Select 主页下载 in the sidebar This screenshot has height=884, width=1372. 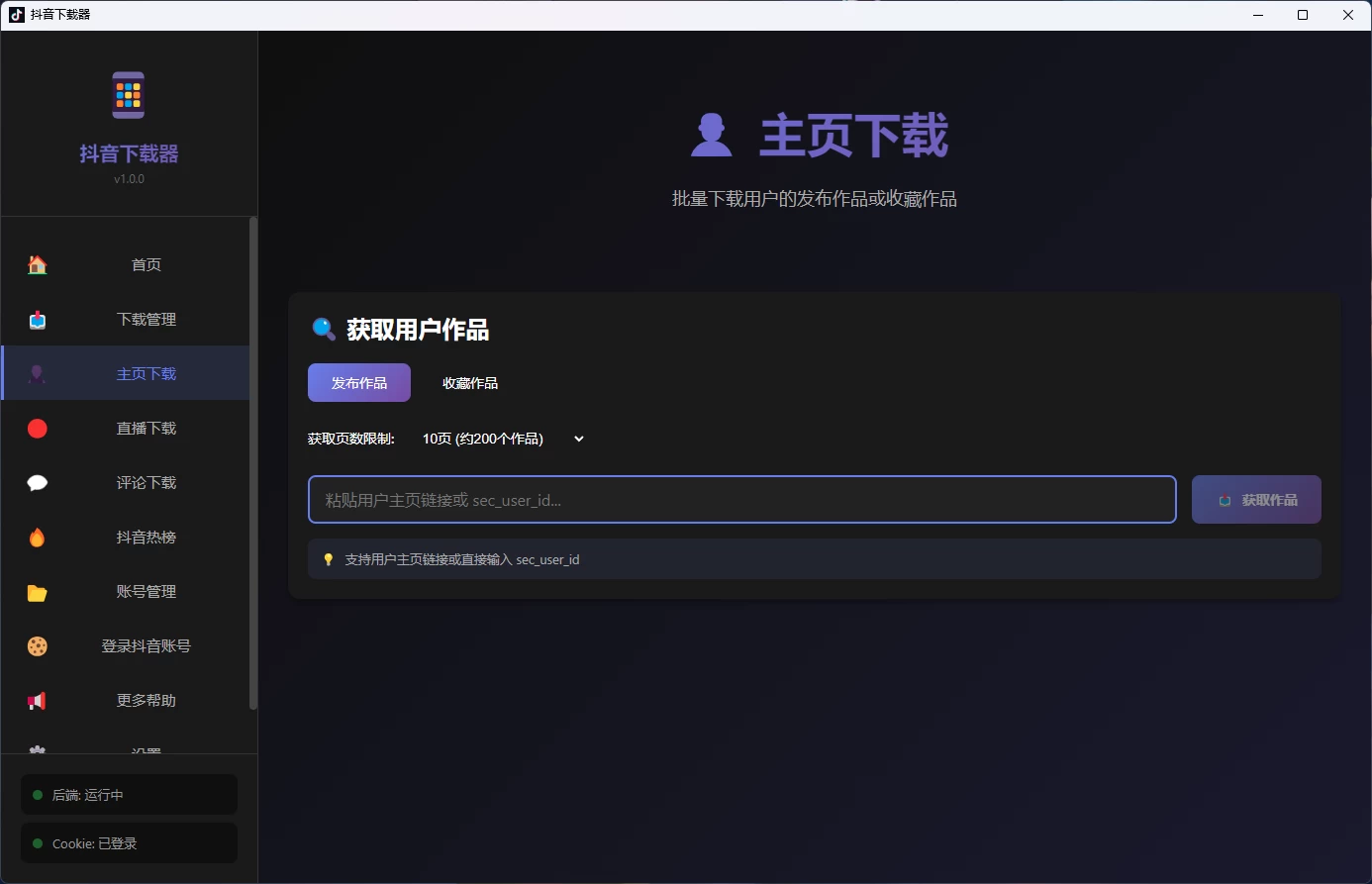click(126, 373)
